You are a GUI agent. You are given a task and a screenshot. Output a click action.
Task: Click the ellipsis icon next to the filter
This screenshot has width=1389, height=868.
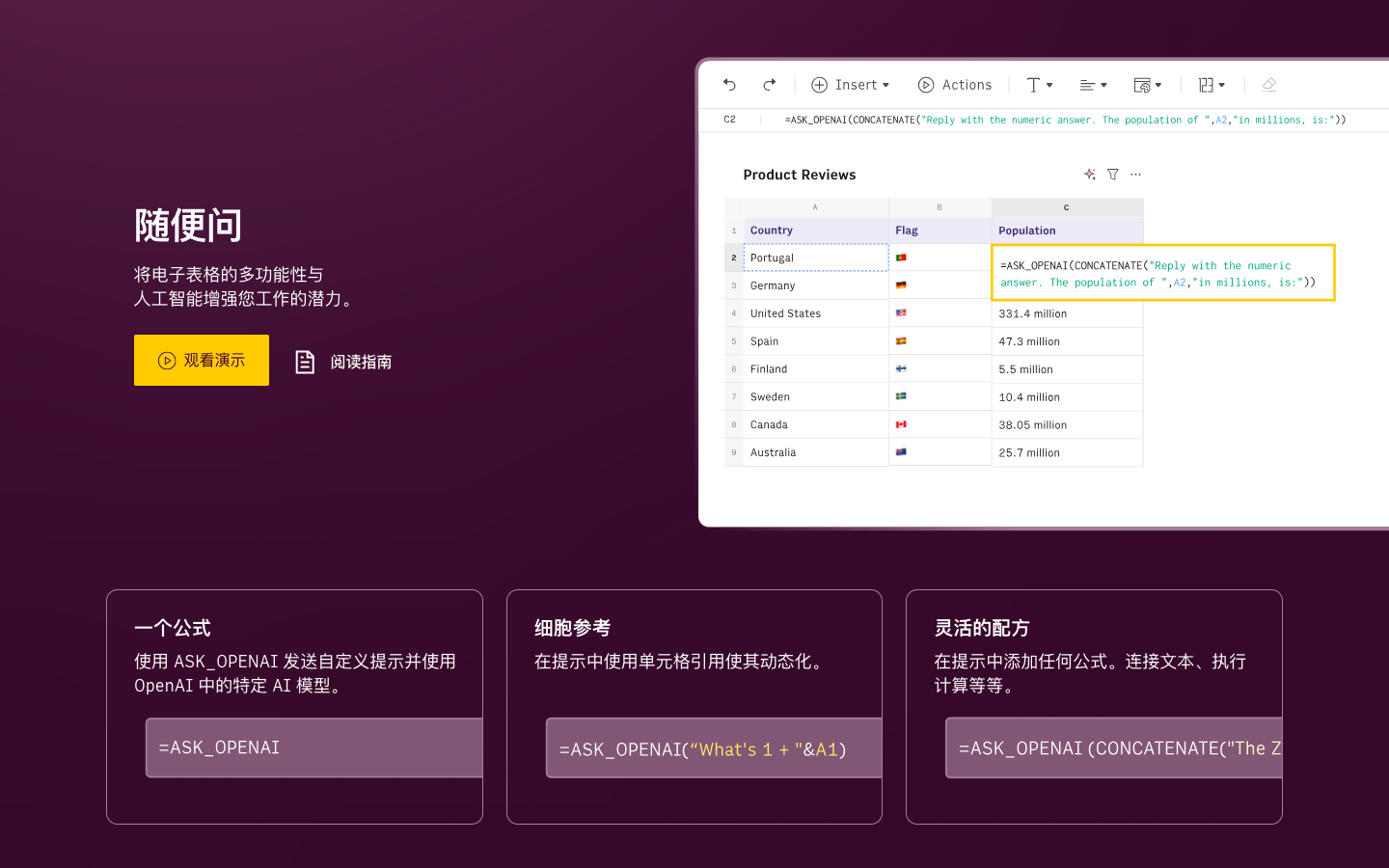pyautogui.click(x=1135, y=175)
